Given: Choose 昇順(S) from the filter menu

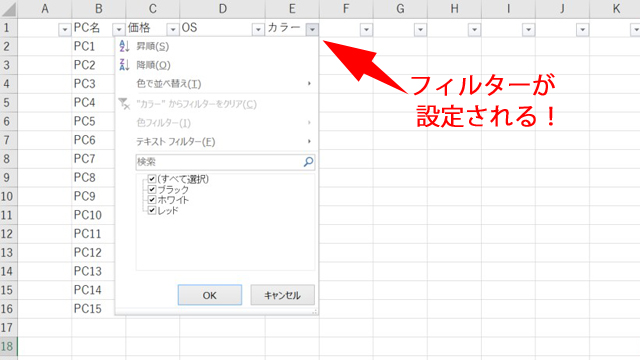Looking at the screenshot, I should [x=216, y=47].
